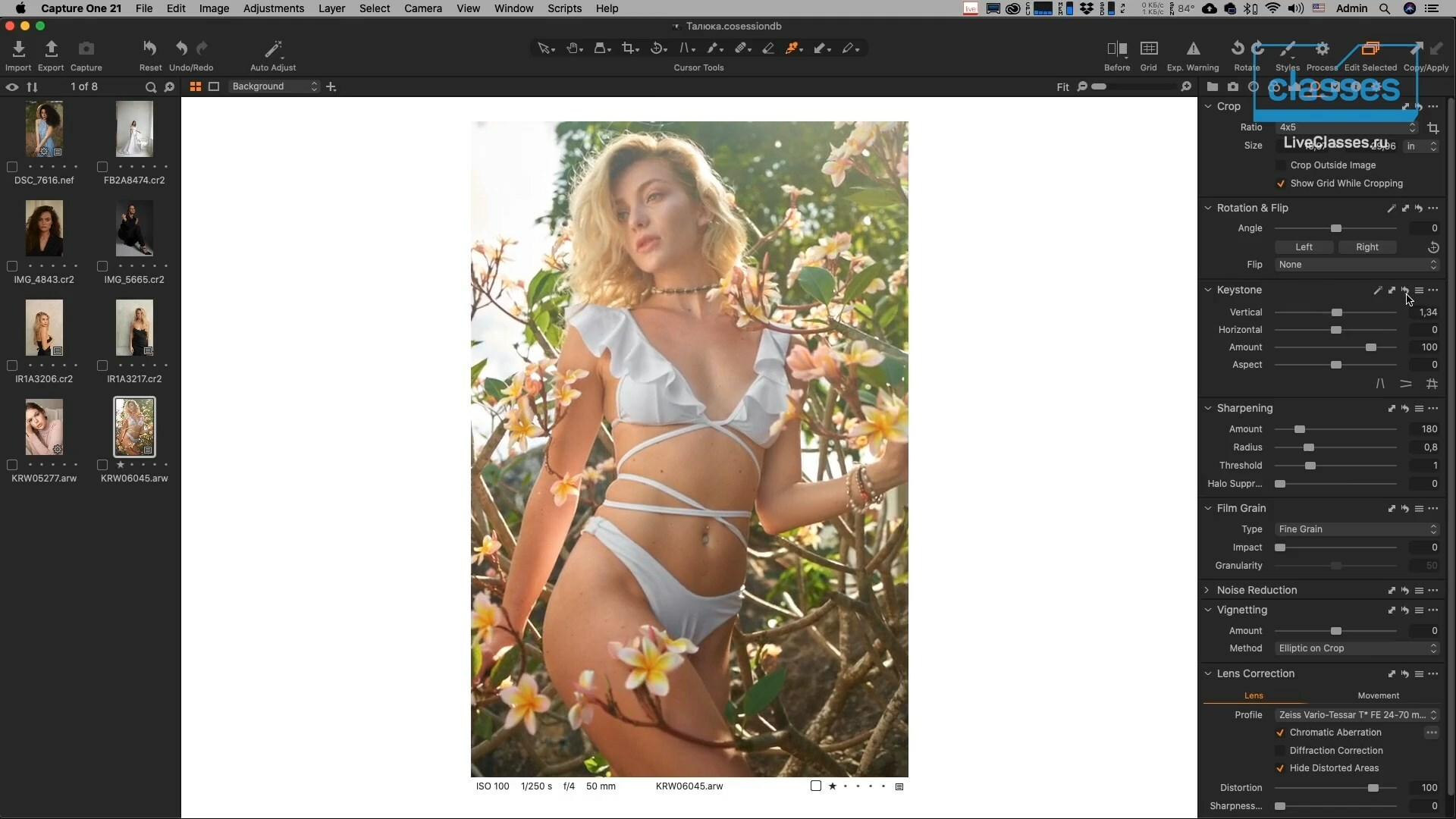The height and width of the screenshot is (819, 1456).
Task: Open the Adjustments menu
Action: click(273, 8)
